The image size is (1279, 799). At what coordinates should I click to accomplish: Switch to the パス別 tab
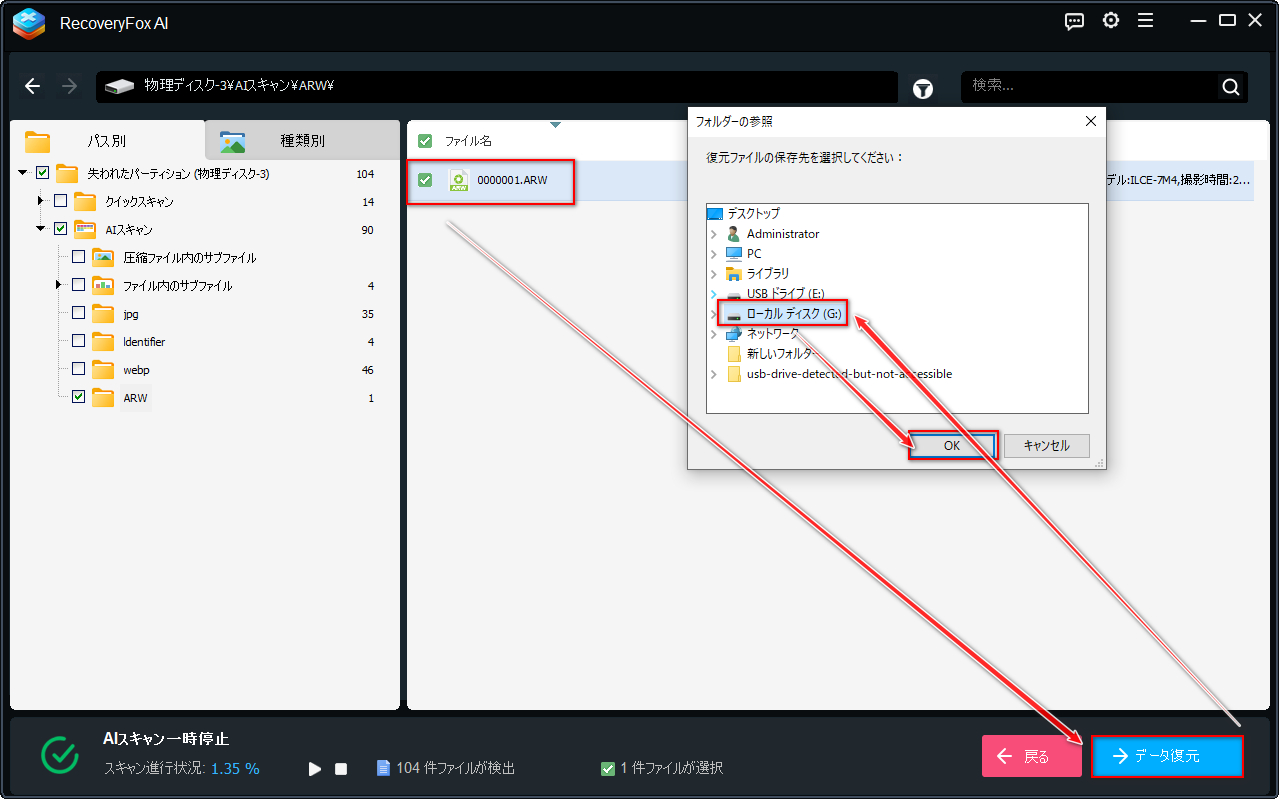107,141
